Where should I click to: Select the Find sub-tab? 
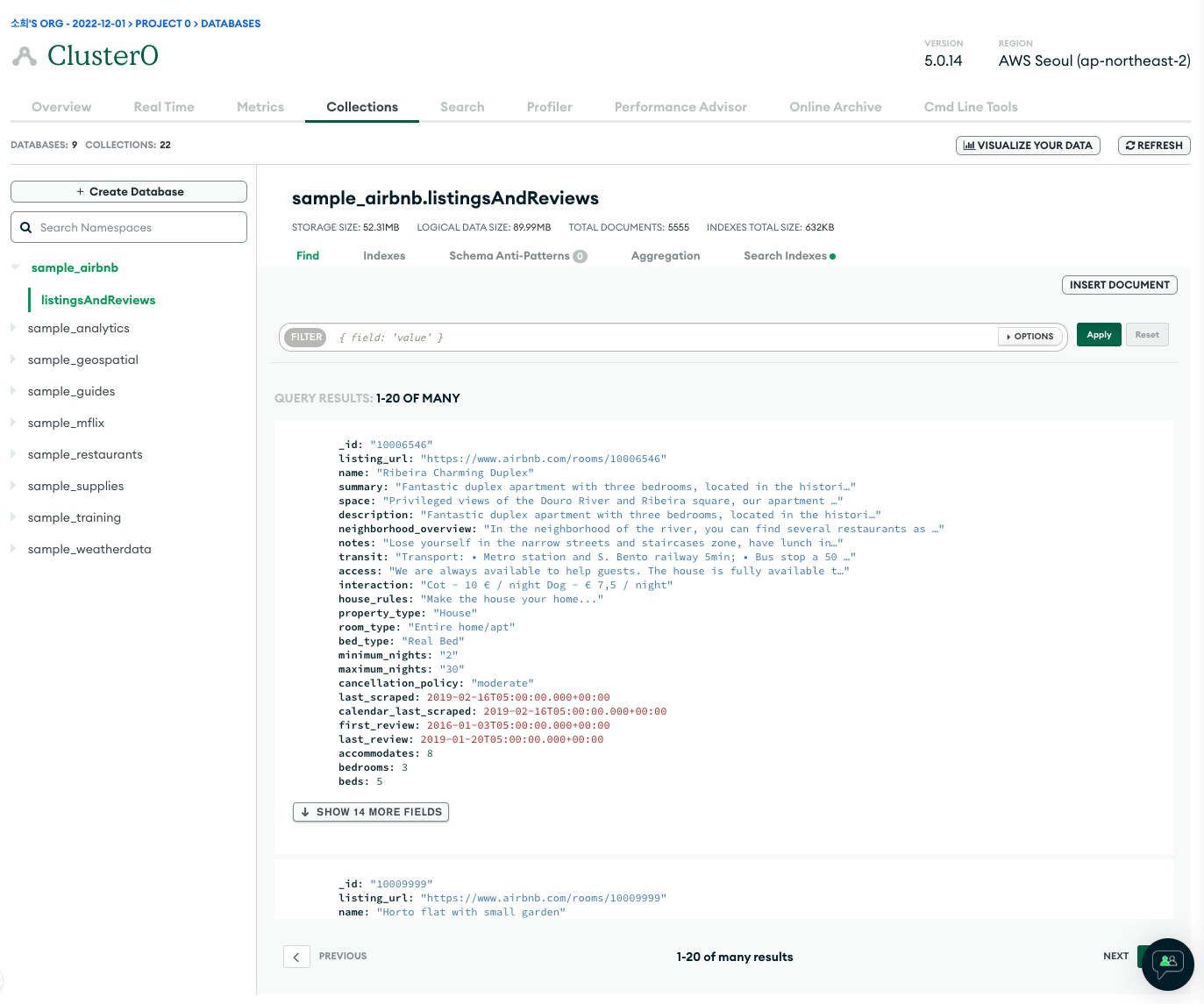click(308, 256)
